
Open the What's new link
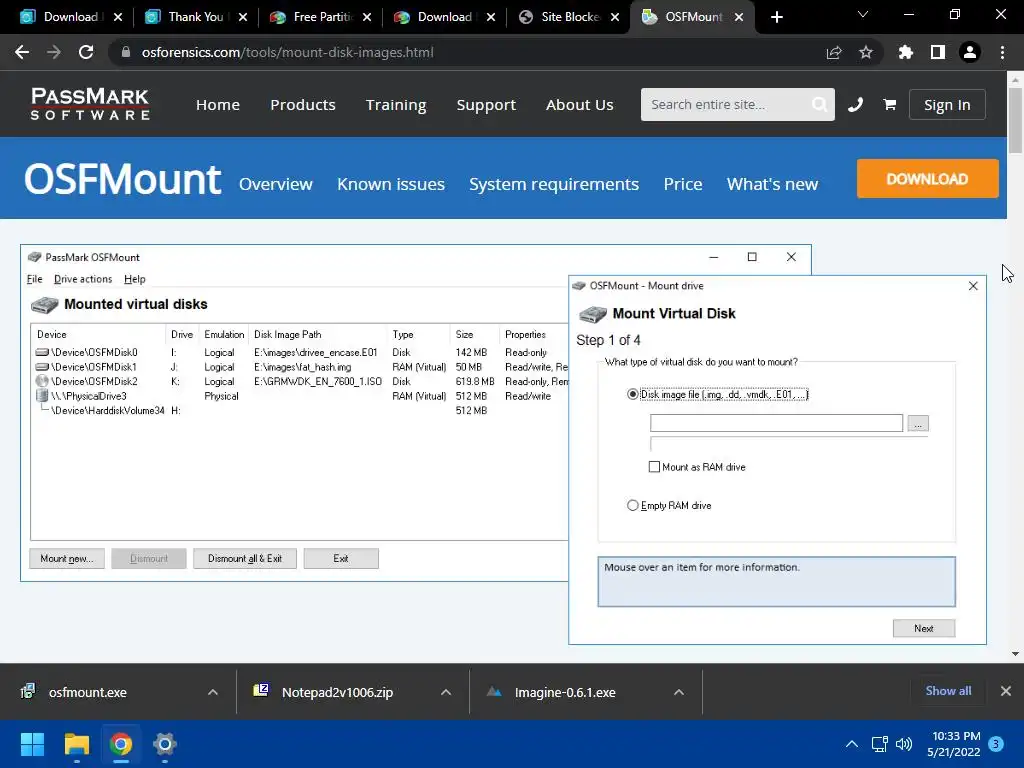(x=772, y=184)
